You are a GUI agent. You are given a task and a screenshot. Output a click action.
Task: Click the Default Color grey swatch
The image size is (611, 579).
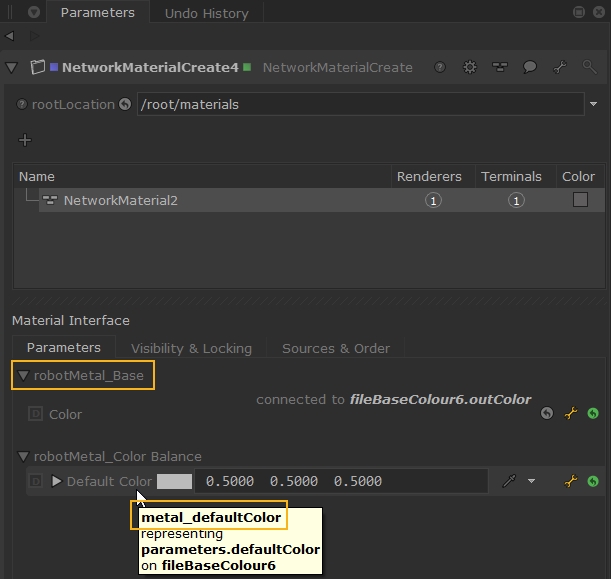coord(174,481)
